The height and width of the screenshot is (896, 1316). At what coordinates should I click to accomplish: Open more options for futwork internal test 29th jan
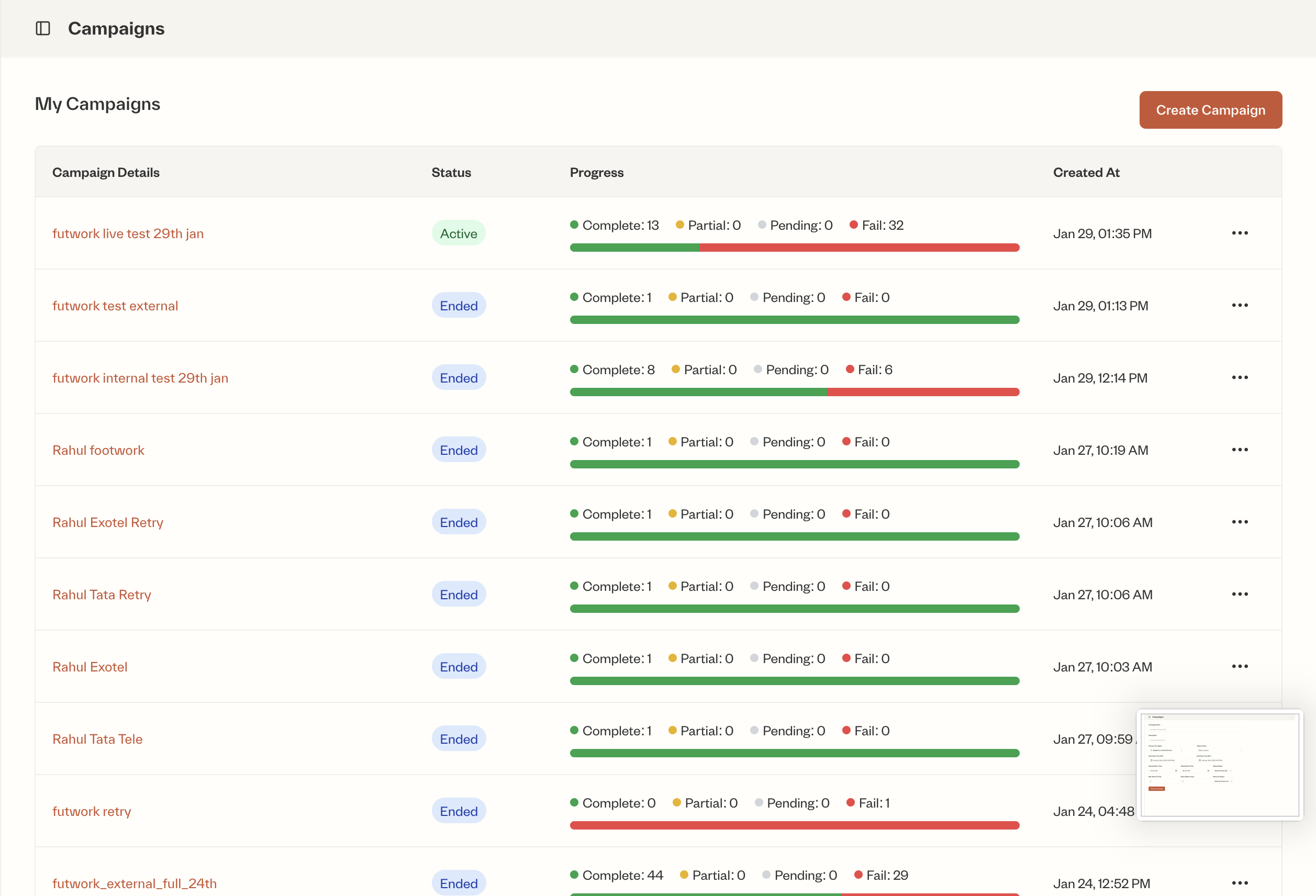1240,377
